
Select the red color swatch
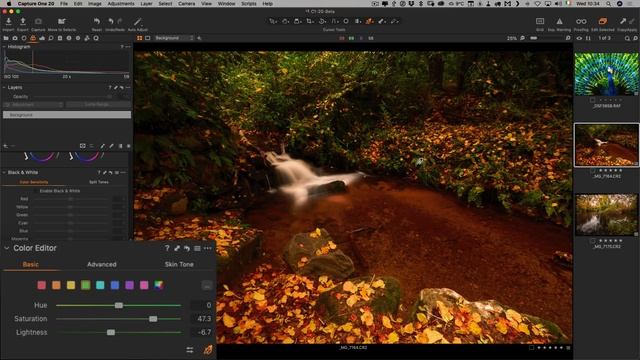tap(42, 285)
